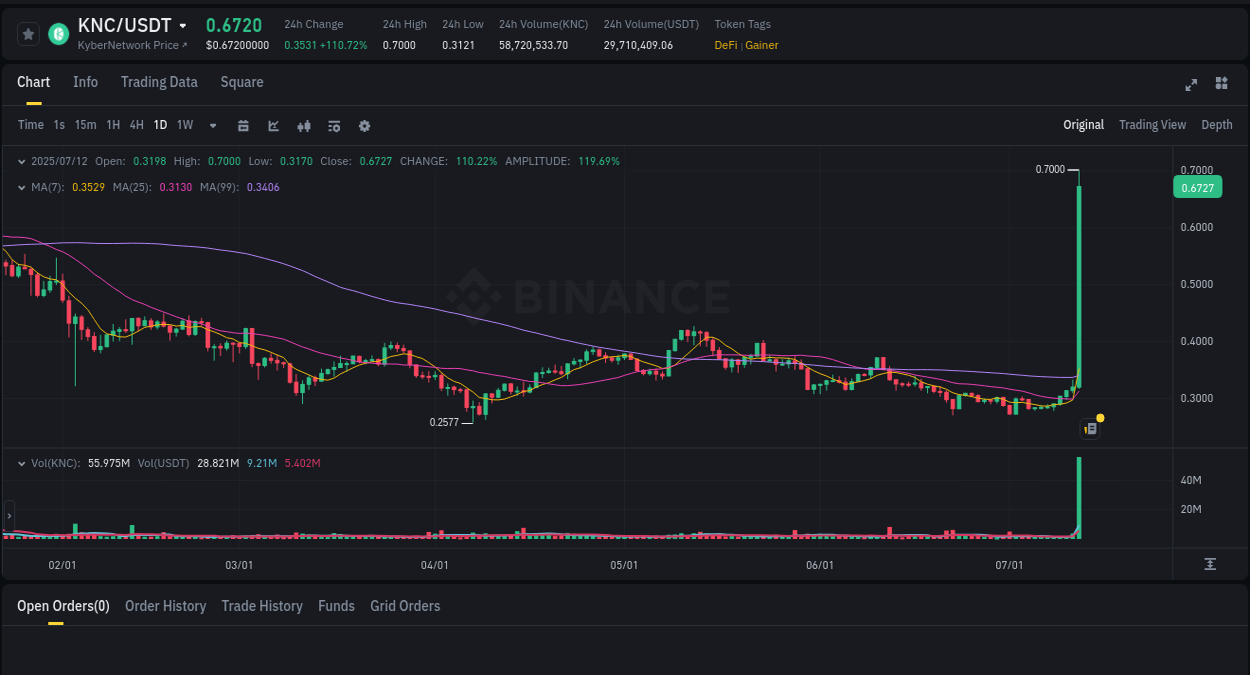Open the technical indicators icon
The image size is (1250, 675).
coord(304,125)
